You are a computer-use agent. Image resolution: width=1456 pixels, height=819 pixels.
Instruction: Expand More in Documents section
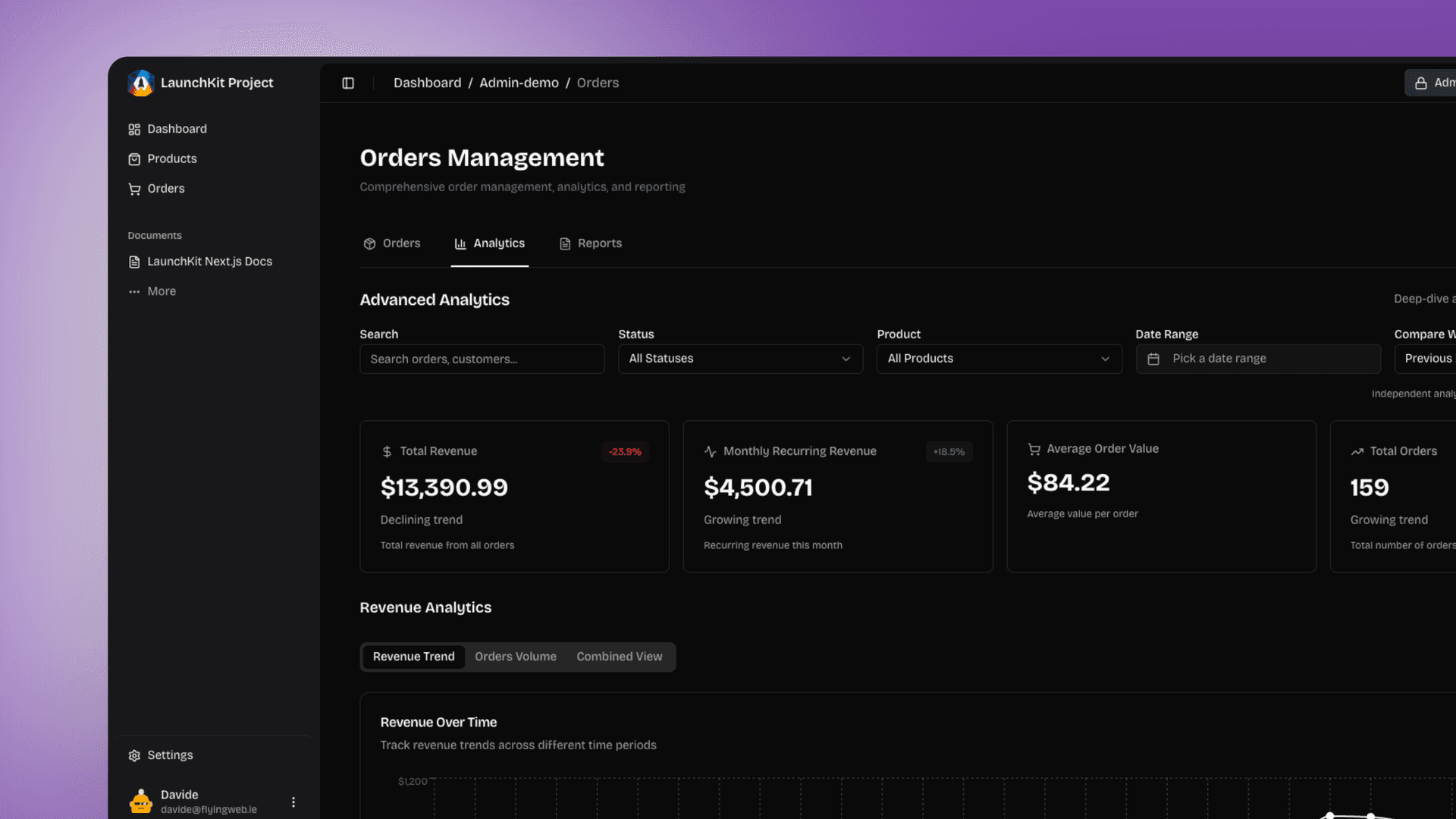pos(152,291)
